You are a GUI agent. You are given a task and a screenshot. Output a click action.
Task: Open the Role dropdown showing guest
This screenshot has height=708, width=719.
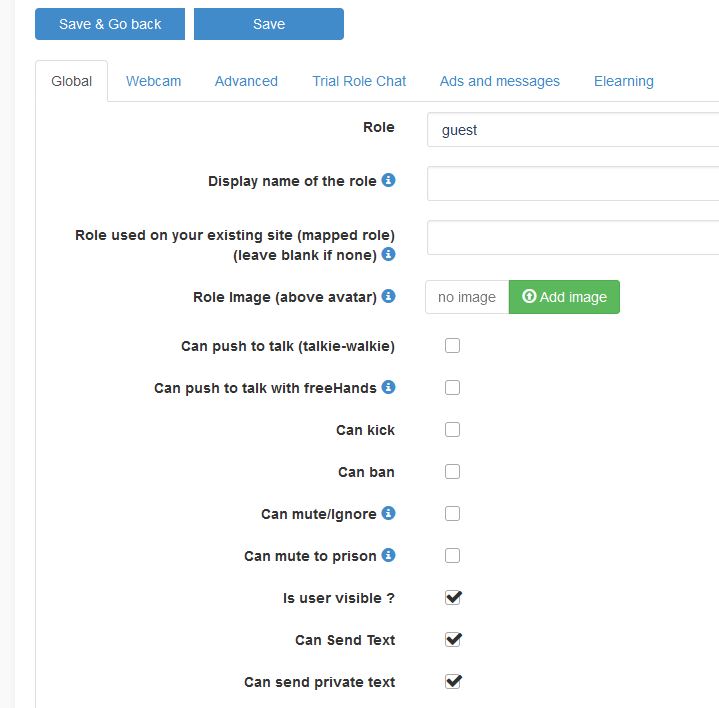[x=573, y=130]
